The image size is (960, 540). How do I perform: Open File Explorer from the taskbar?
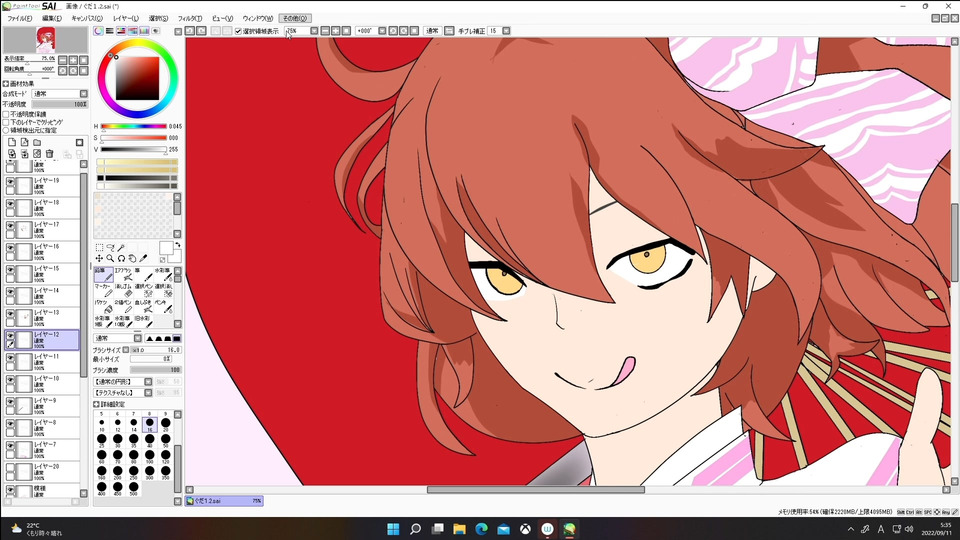pyautogui.click(x=459, y=529)
